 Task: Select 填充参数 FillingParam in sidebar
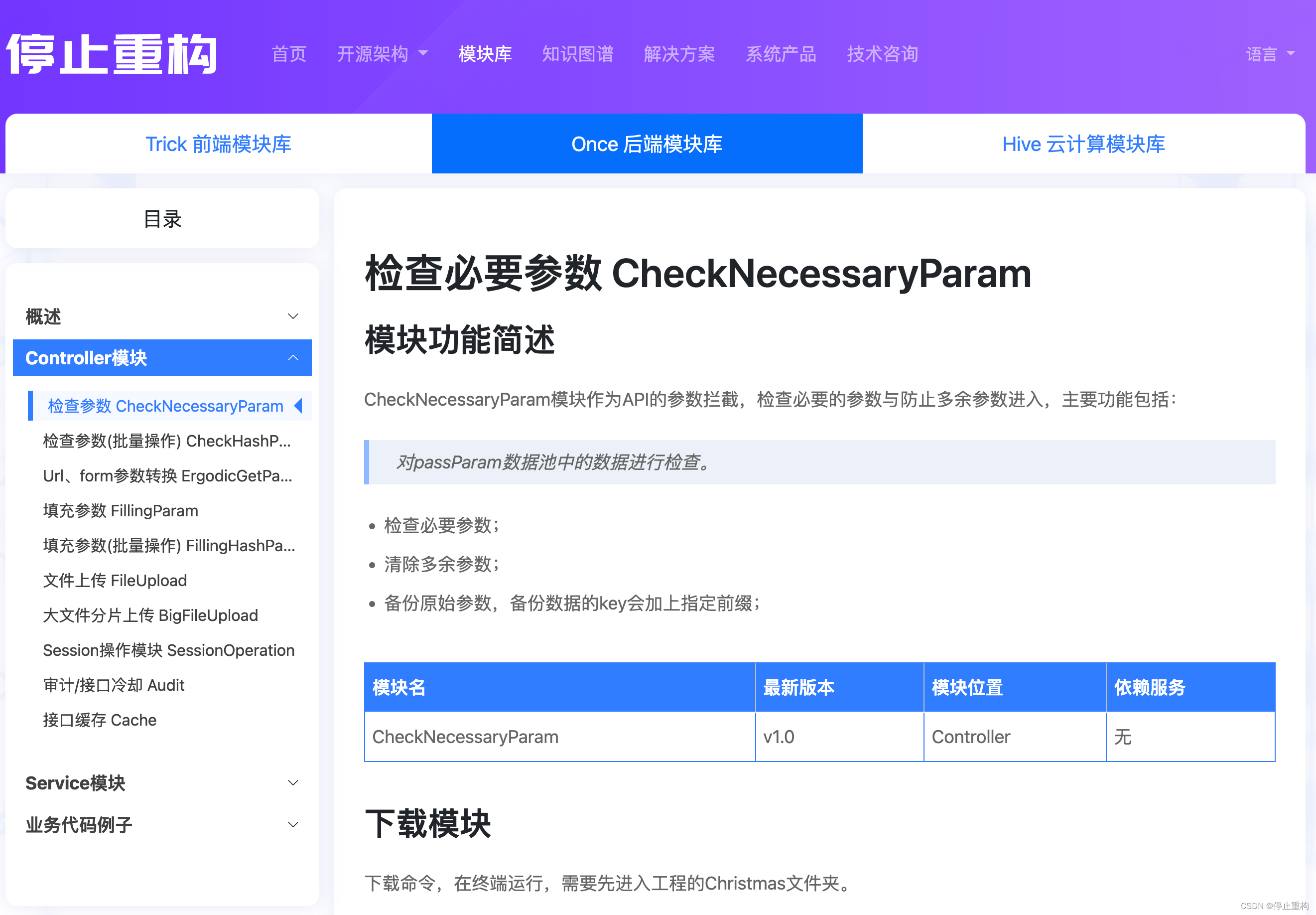pyautogui.click(x=121, y=510)
